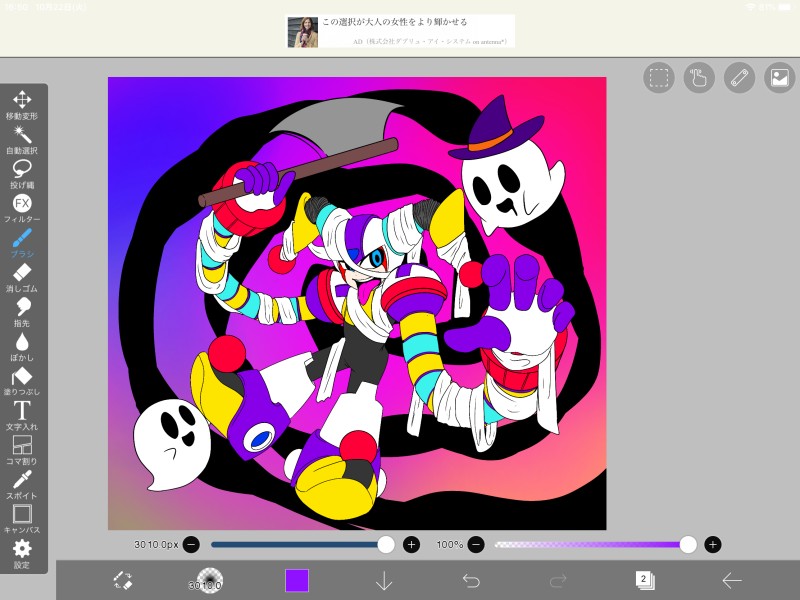Open the material image button
Image resolution: width=800 pixels, height=600 pixels.
point(780,78)
